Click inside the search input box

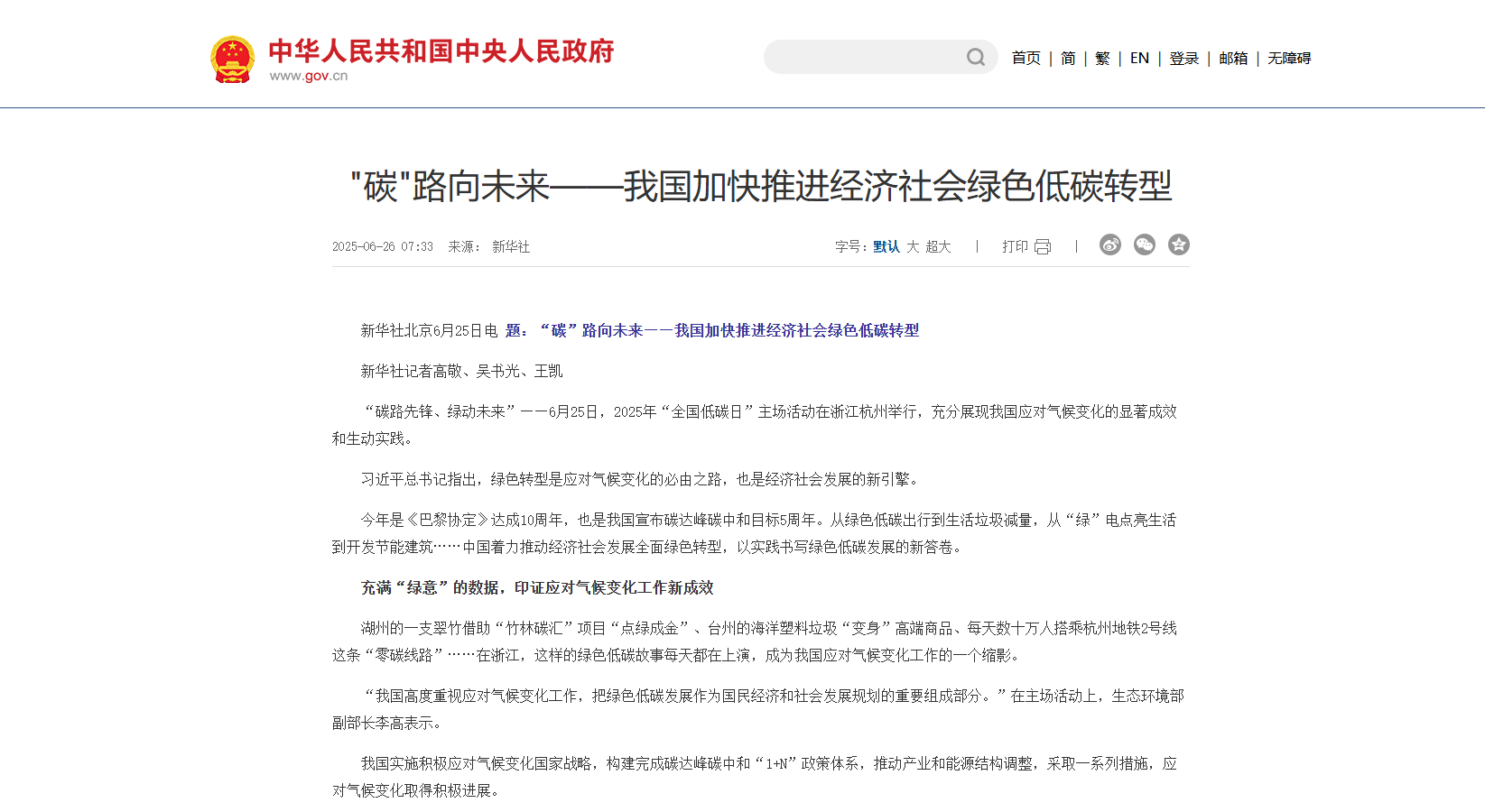[867, 57]
